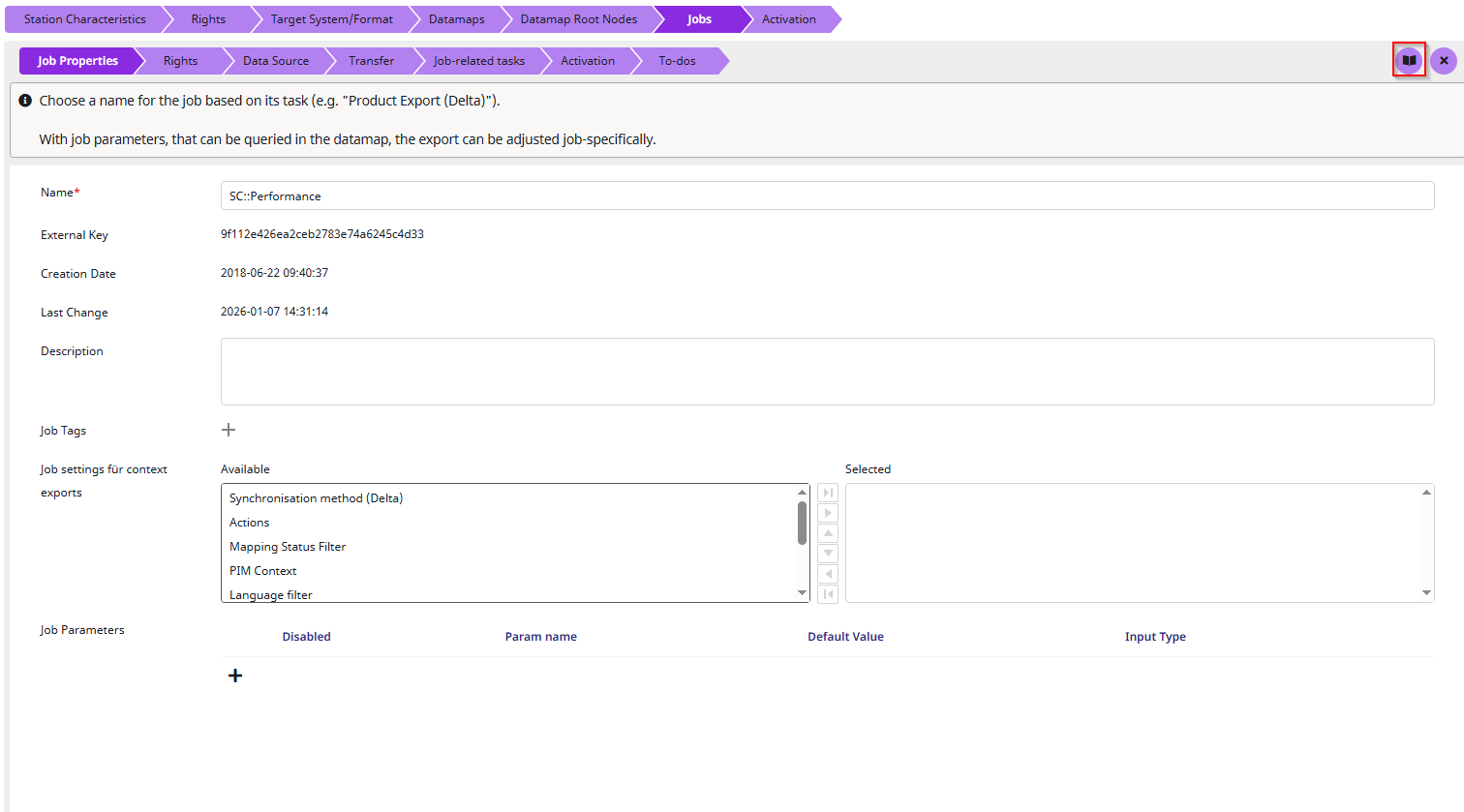Move the selected setting down
Viewport: 1464px width, 812px height.
828,554
